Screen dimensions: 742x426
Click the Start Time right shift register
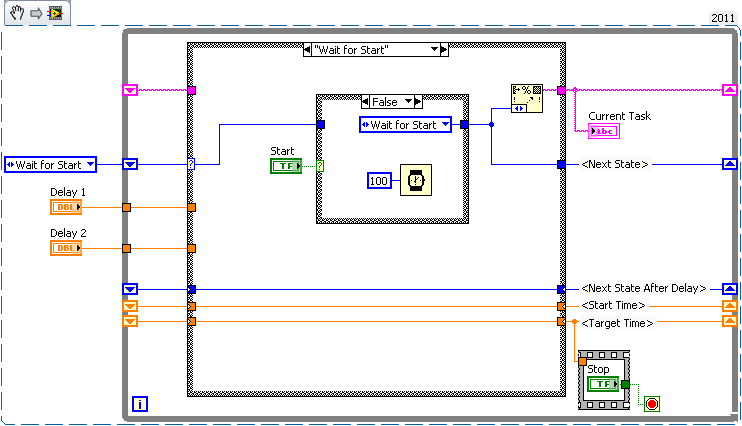[x=729, y=306]
